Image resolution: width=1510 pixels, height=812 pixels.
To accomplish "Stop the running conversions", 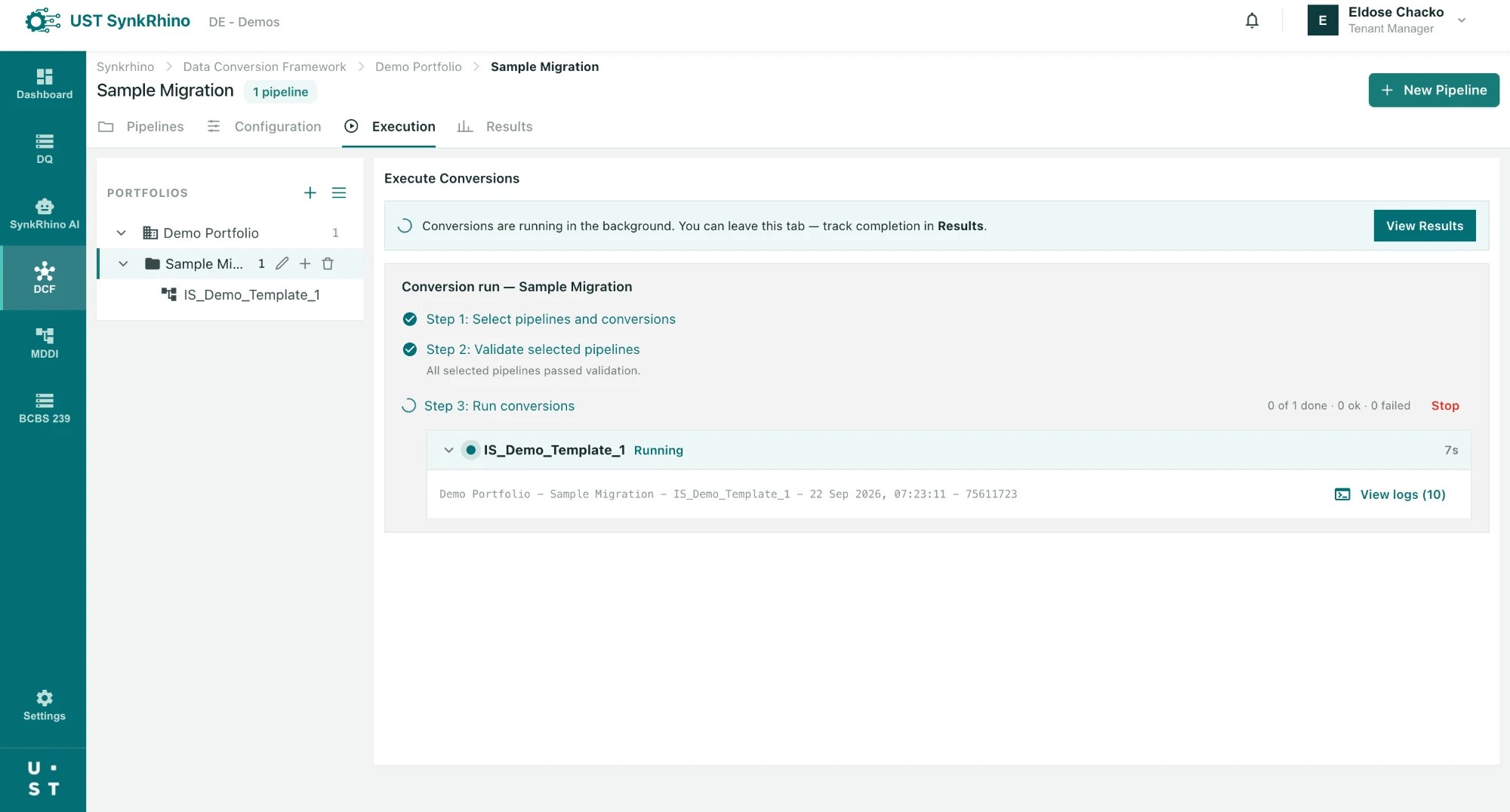I will coord(1445,406).
